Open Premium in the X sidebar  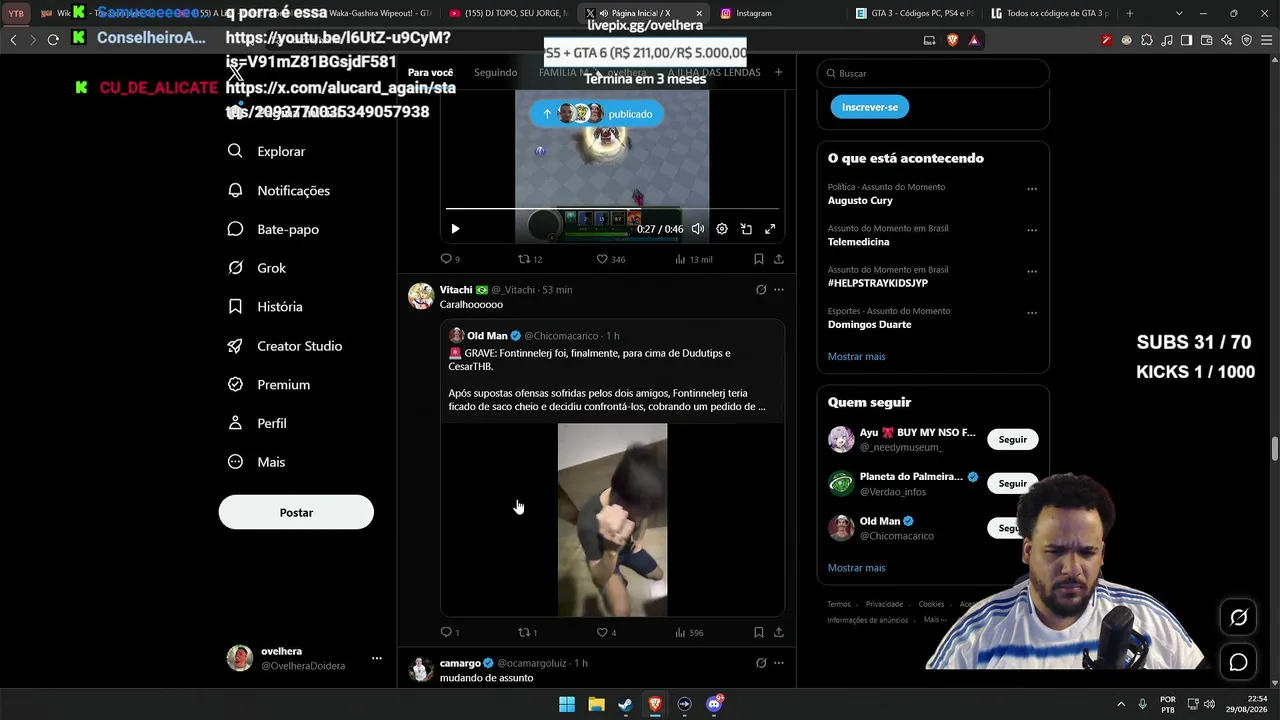pyautogui.click(x=269, y=384)
